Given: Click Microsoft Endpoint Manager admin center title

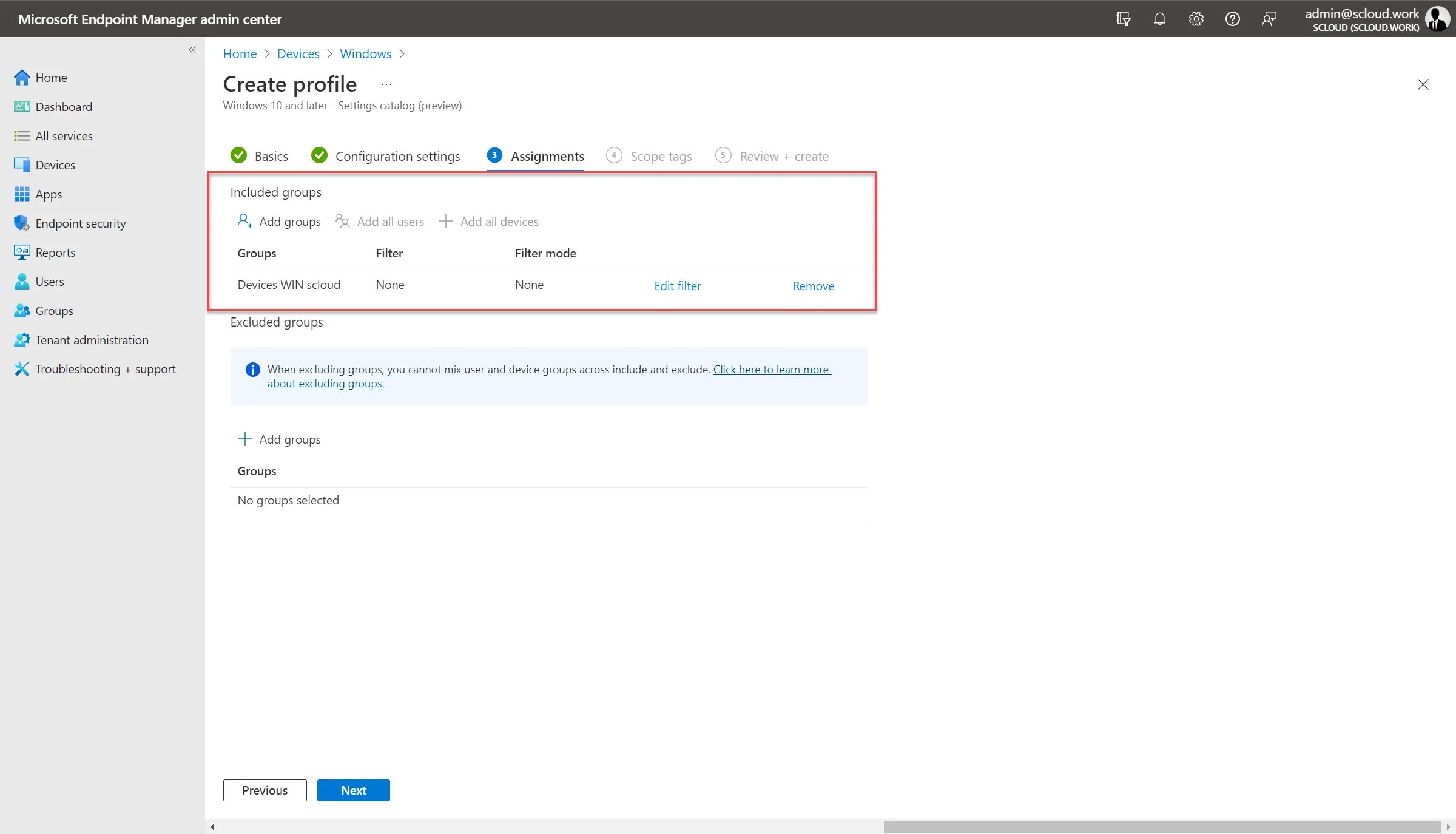Looking at the screenshot, I should click(x=150, y=19).
